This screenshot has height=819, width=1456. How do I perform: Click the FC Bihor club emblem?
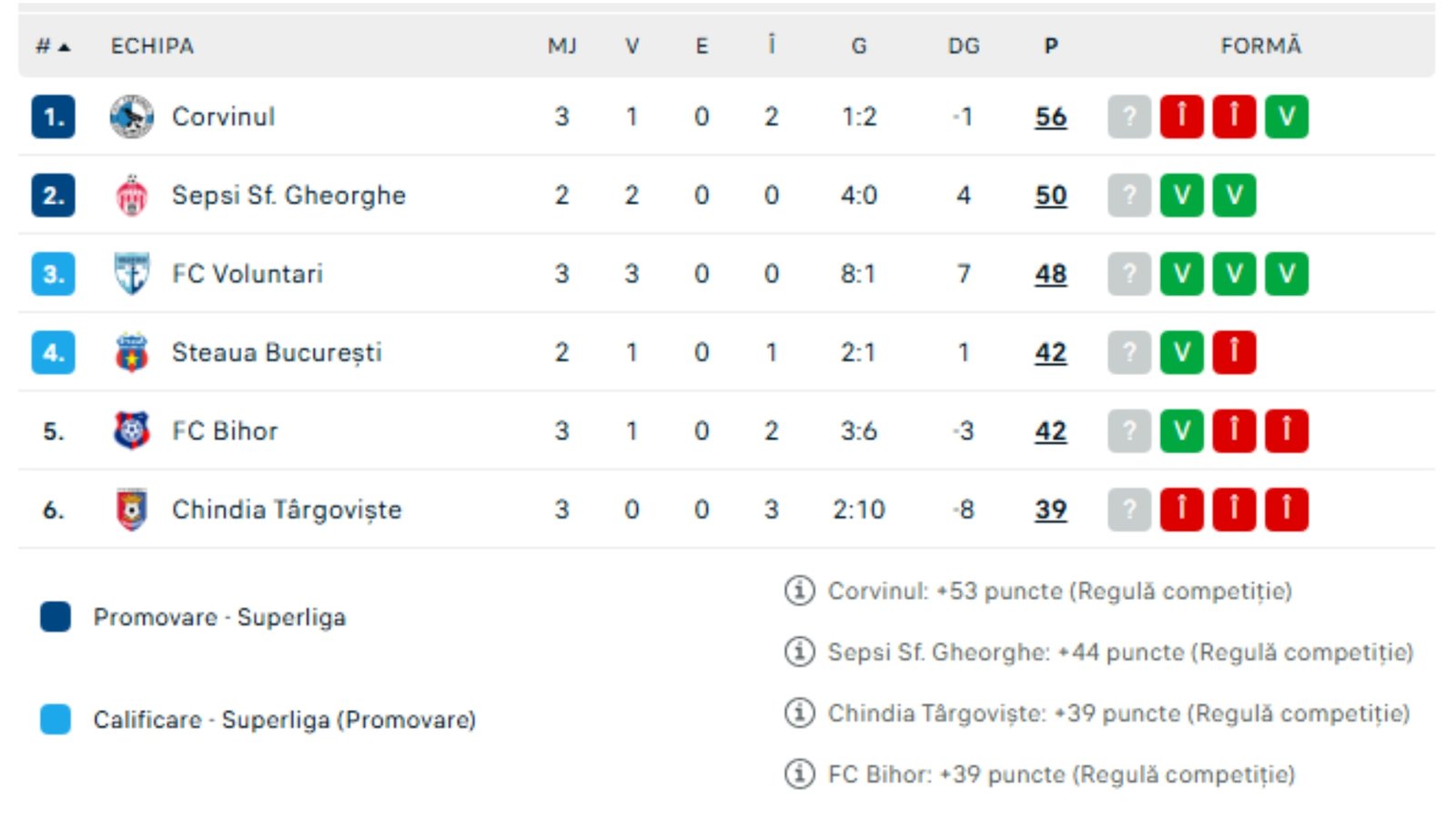[134, 430]
